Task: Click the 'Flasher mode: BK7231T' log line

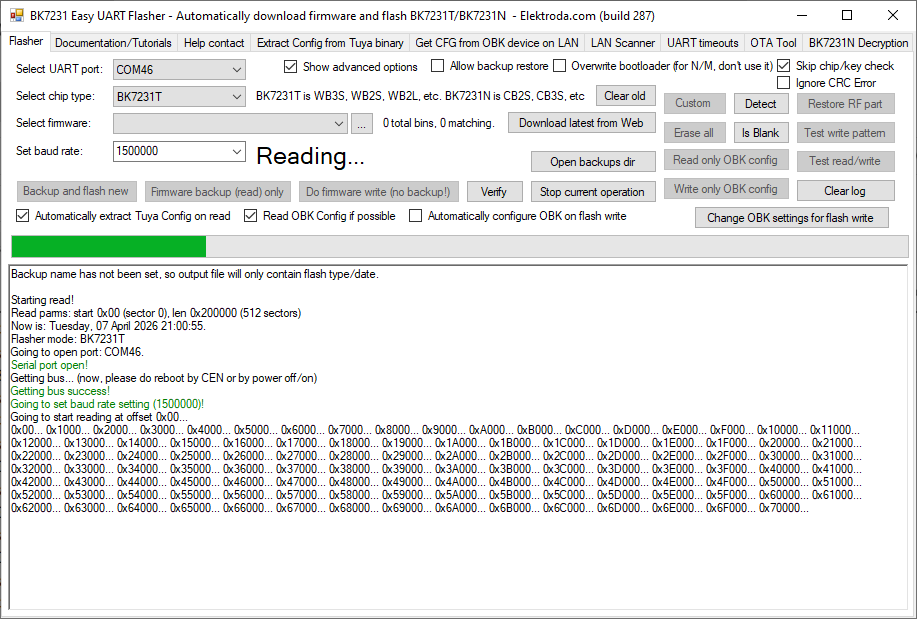Action: (68, 339)
